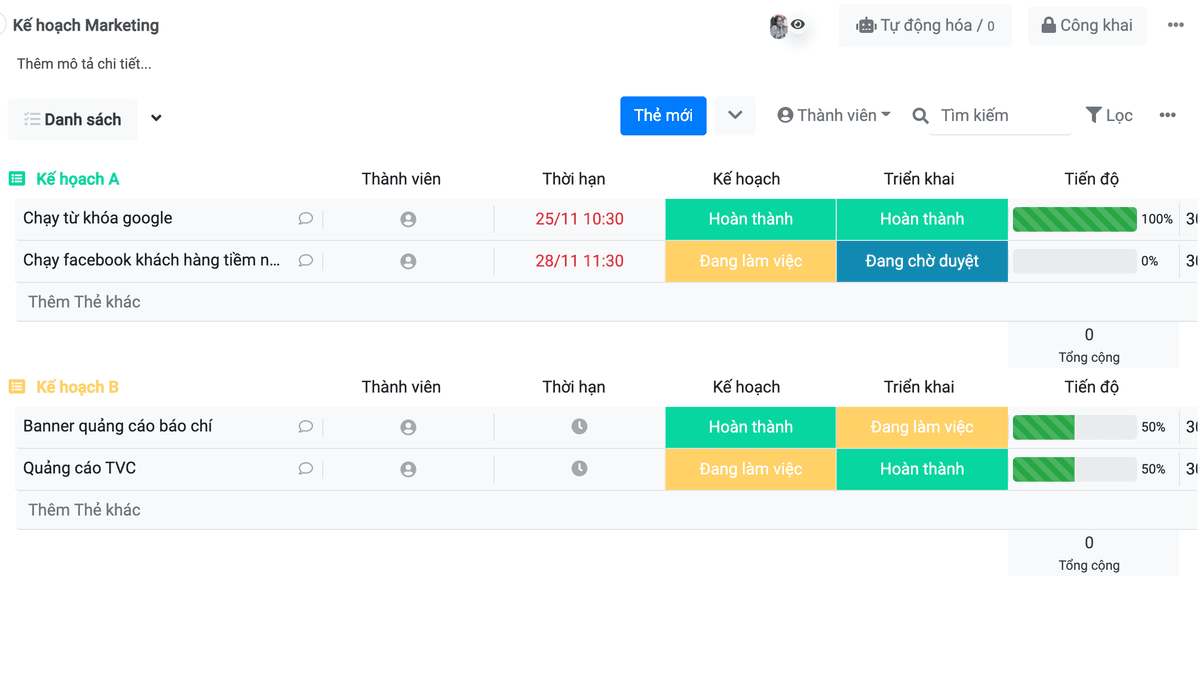The image size is (1200, 677).
Task: Click Thêm Thẻ khác under Kế hoạch A
Action: coord(85,302)
